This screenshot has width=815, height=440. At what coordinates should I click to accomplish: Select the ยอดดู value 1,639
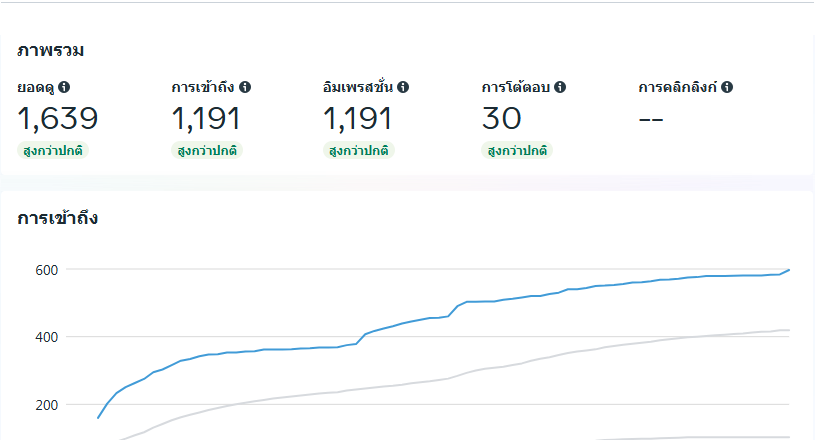click(58, 119)
